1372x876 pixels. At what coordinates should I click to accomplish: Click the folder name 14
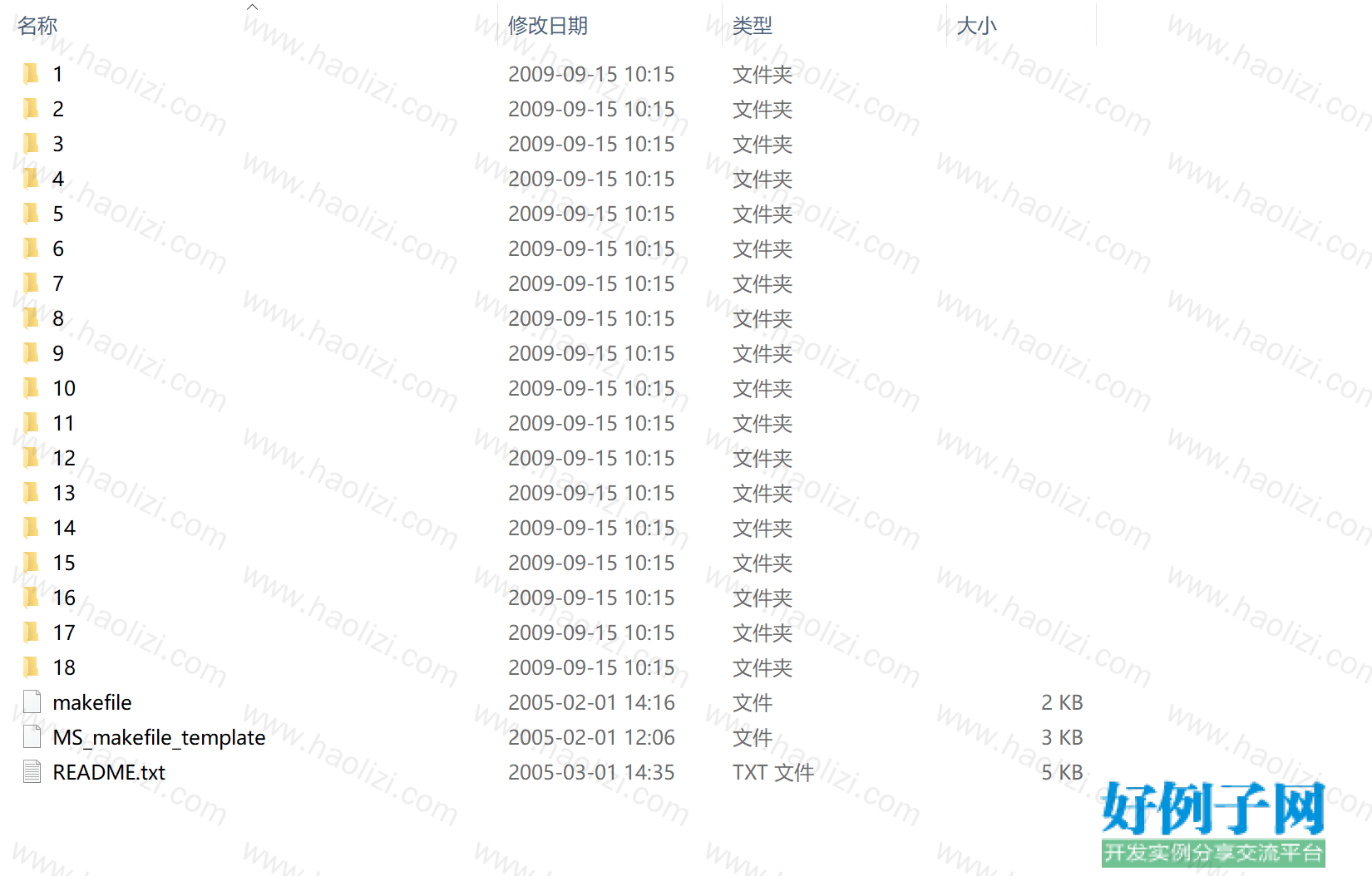64,528
